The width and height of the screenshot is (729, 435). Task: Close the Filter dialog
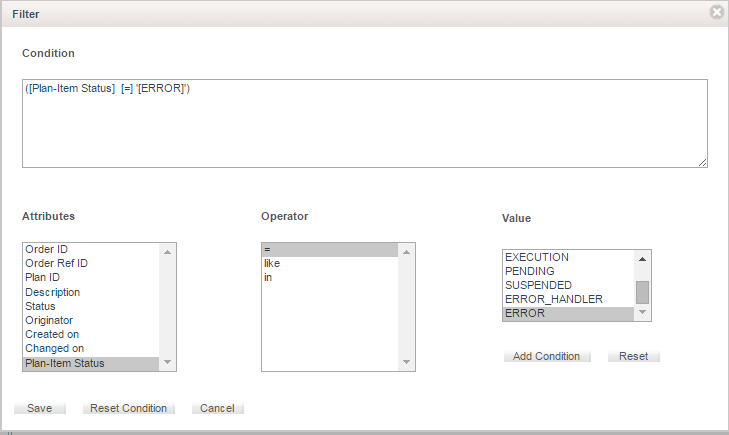(x=716, y=13)
